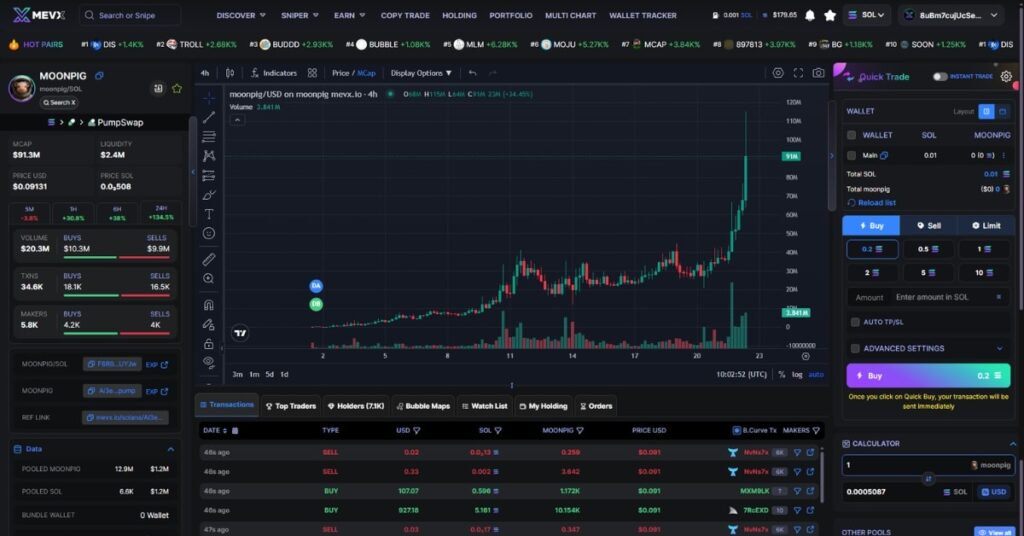Take a chart snapshot with camera

click(818, 73)
